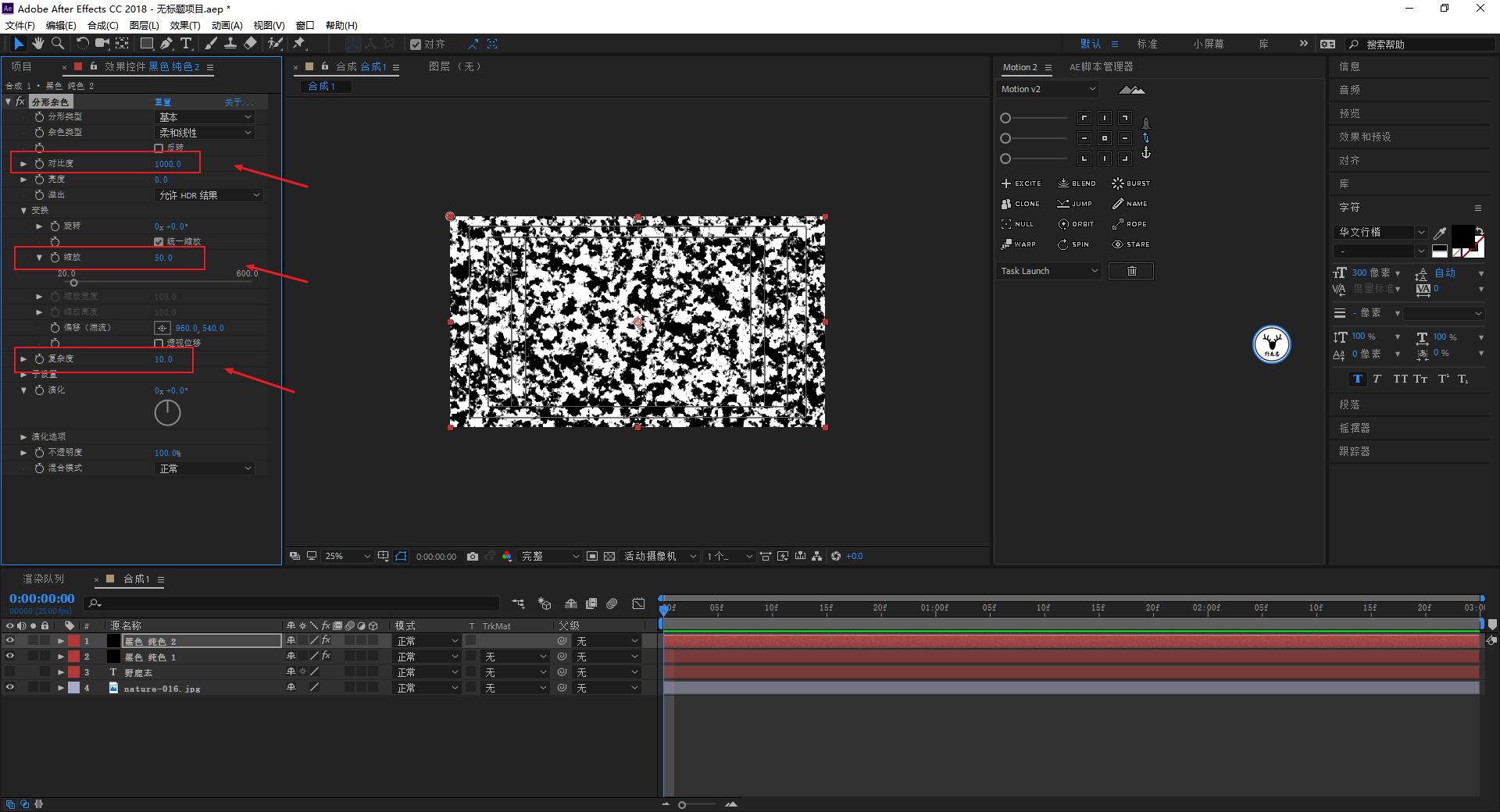Uncheck the 统一缩放 uniform scale checkbox

coord(159,241)
